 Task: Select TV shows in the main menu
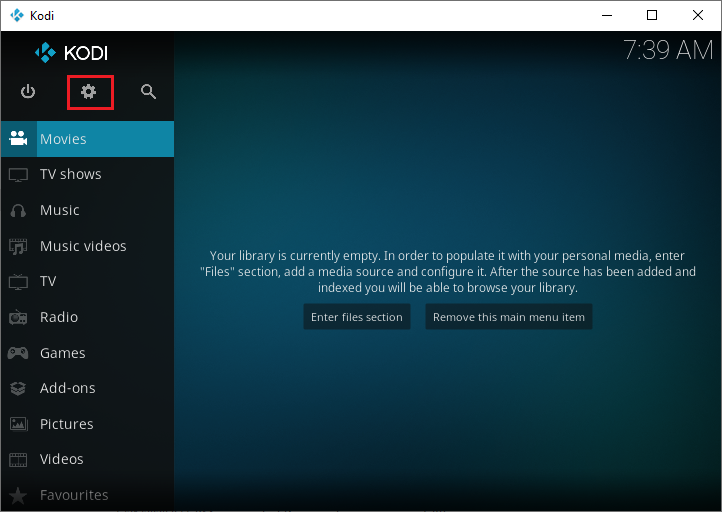[x=87, y=175]
